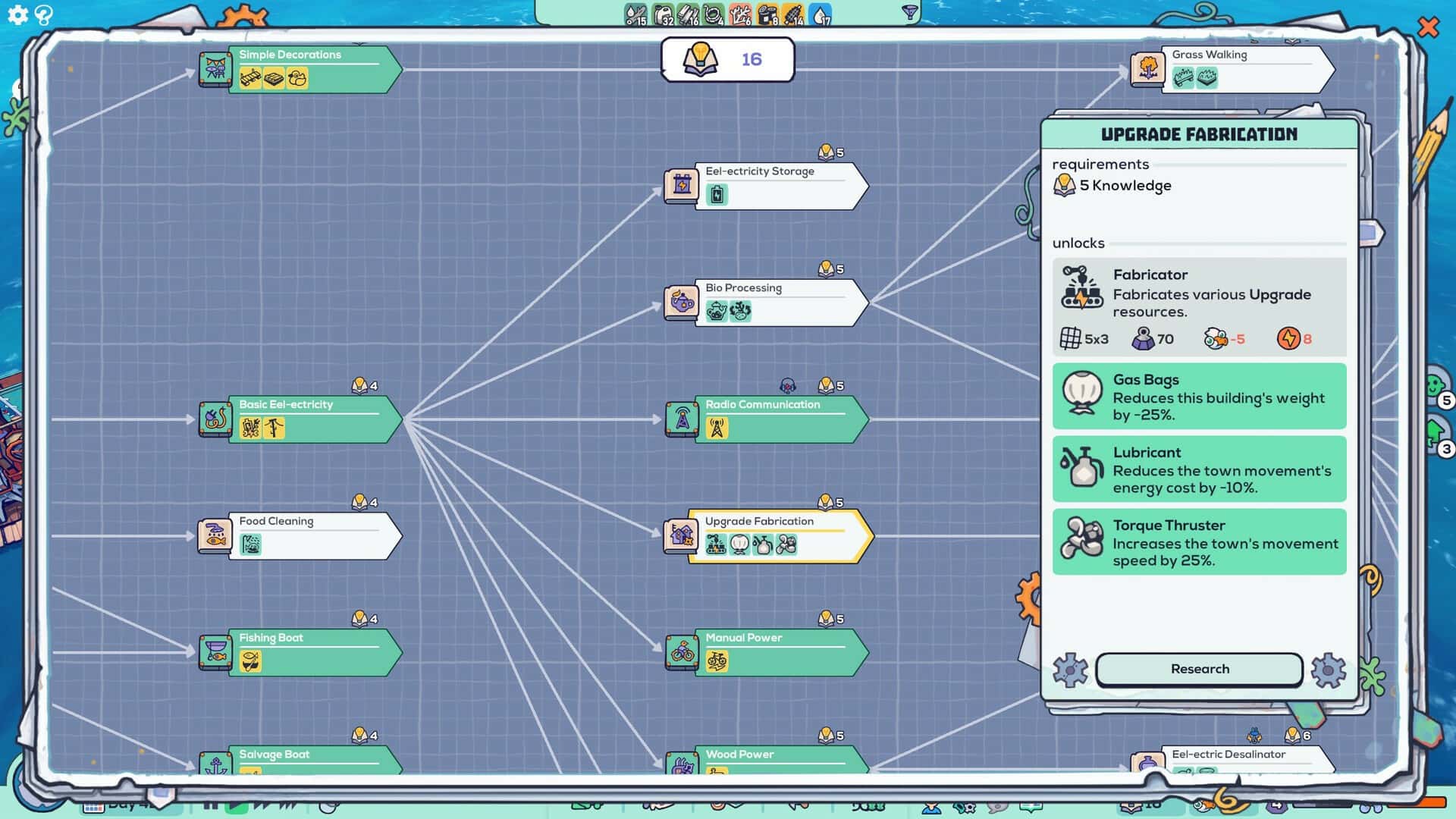Click the Fabricator icon in unlocks
The height and width of the screenshot is (819, 1456).
coord(1081,287)
